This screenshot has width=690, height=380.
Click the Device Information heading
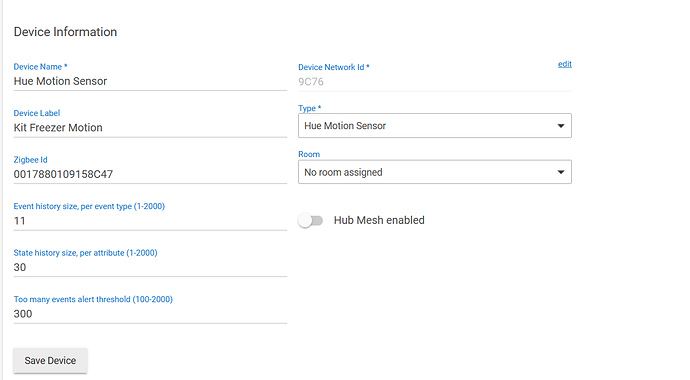point(66,32)
